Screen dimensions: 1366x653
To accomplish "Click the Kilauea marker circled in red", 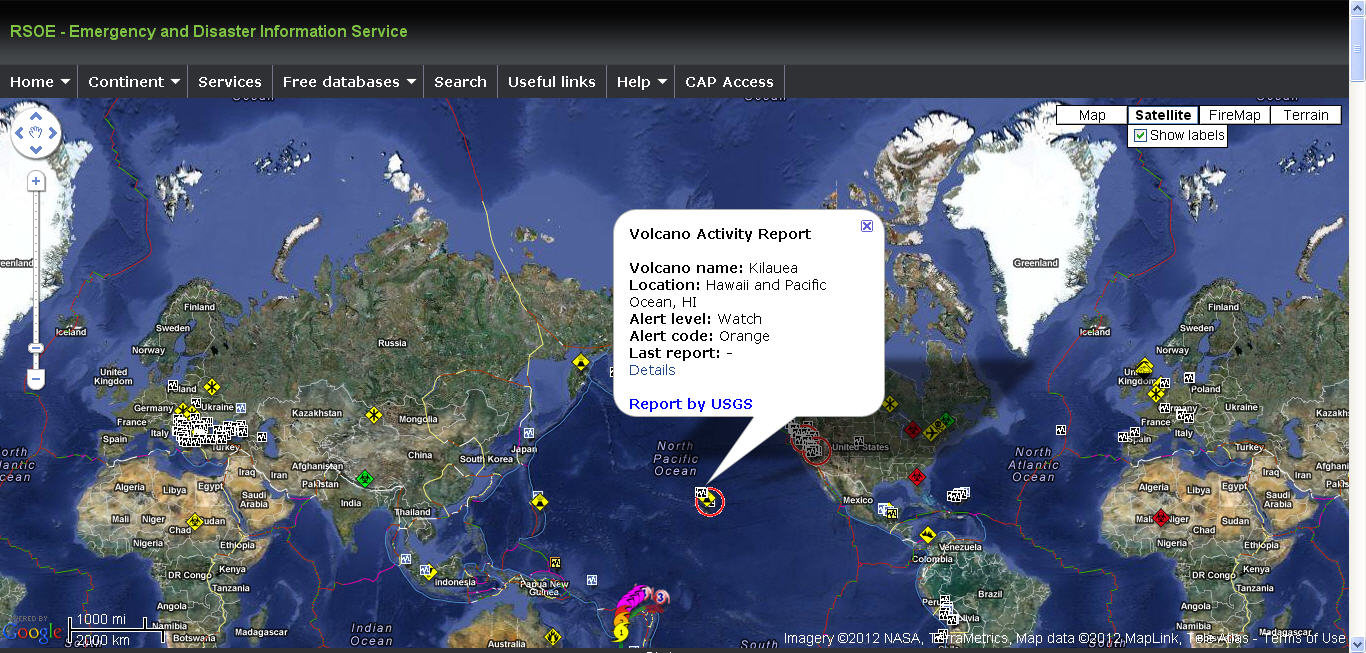I will pos(708,500).
